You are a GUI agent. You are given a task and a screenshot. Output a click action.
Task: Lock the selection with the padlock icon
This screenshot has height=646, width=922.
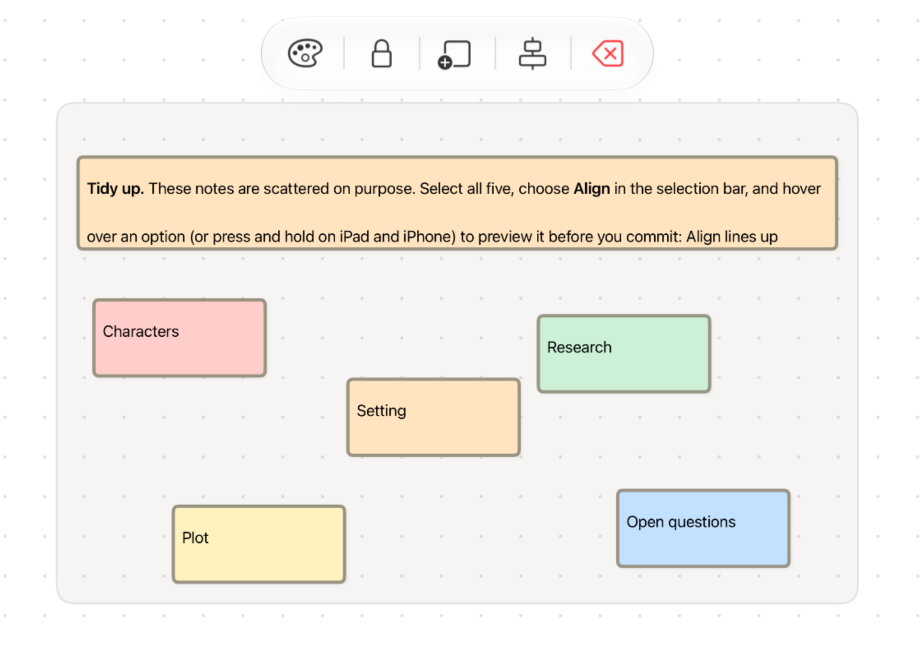click(382, 53)
